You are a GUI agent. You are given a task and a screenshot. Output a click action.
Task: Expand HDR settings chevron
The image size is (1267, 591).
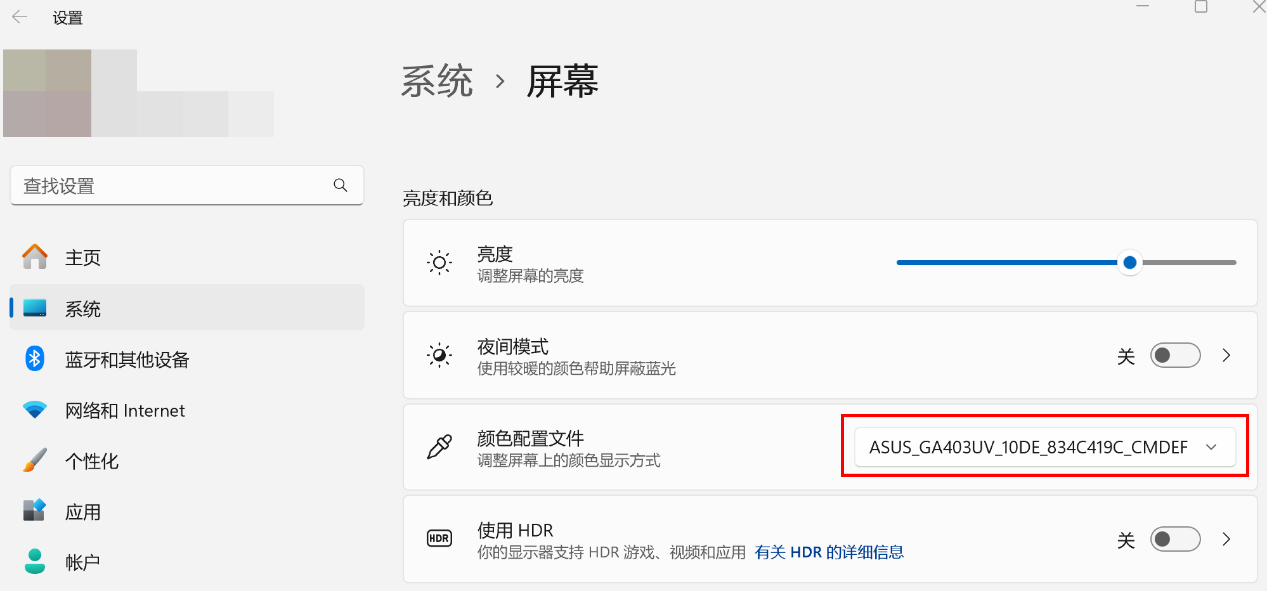pos(1227,540)
